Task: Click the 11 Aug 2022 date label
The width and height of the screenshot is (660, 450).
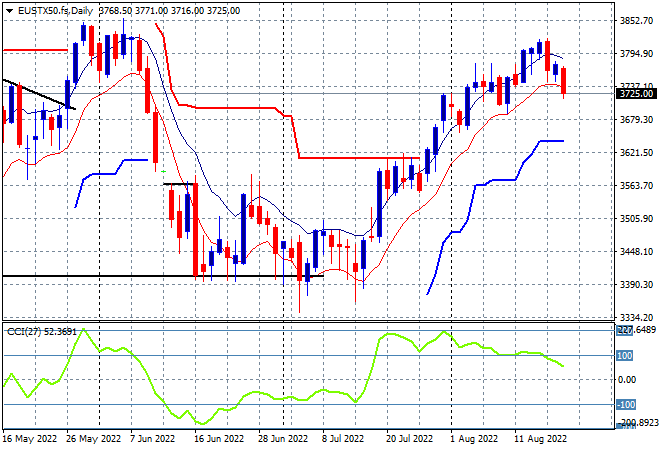Action: point(540,439)
